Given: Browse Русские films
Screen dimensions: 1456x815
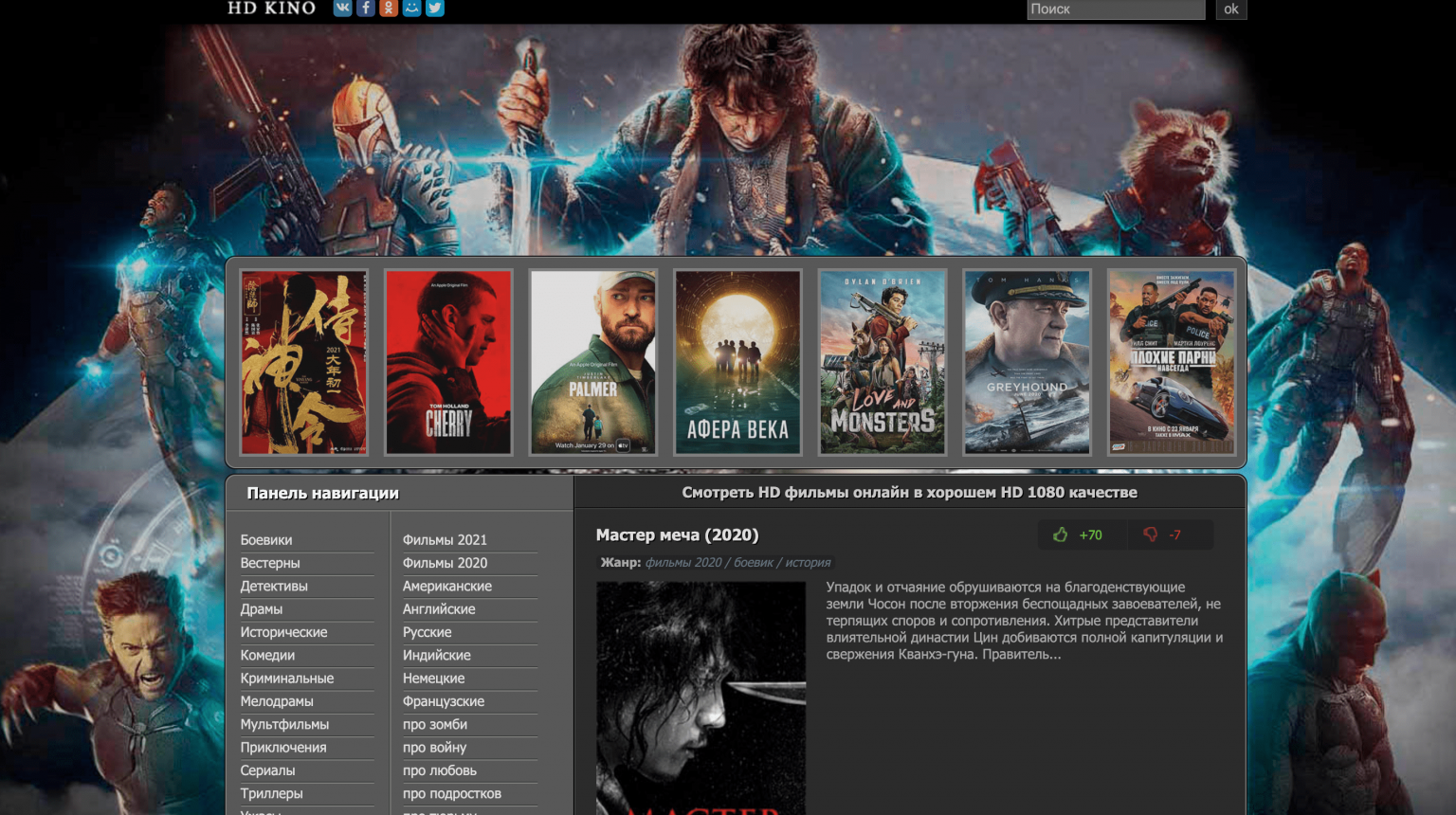Looking at the screenshot, I should 428,632.
